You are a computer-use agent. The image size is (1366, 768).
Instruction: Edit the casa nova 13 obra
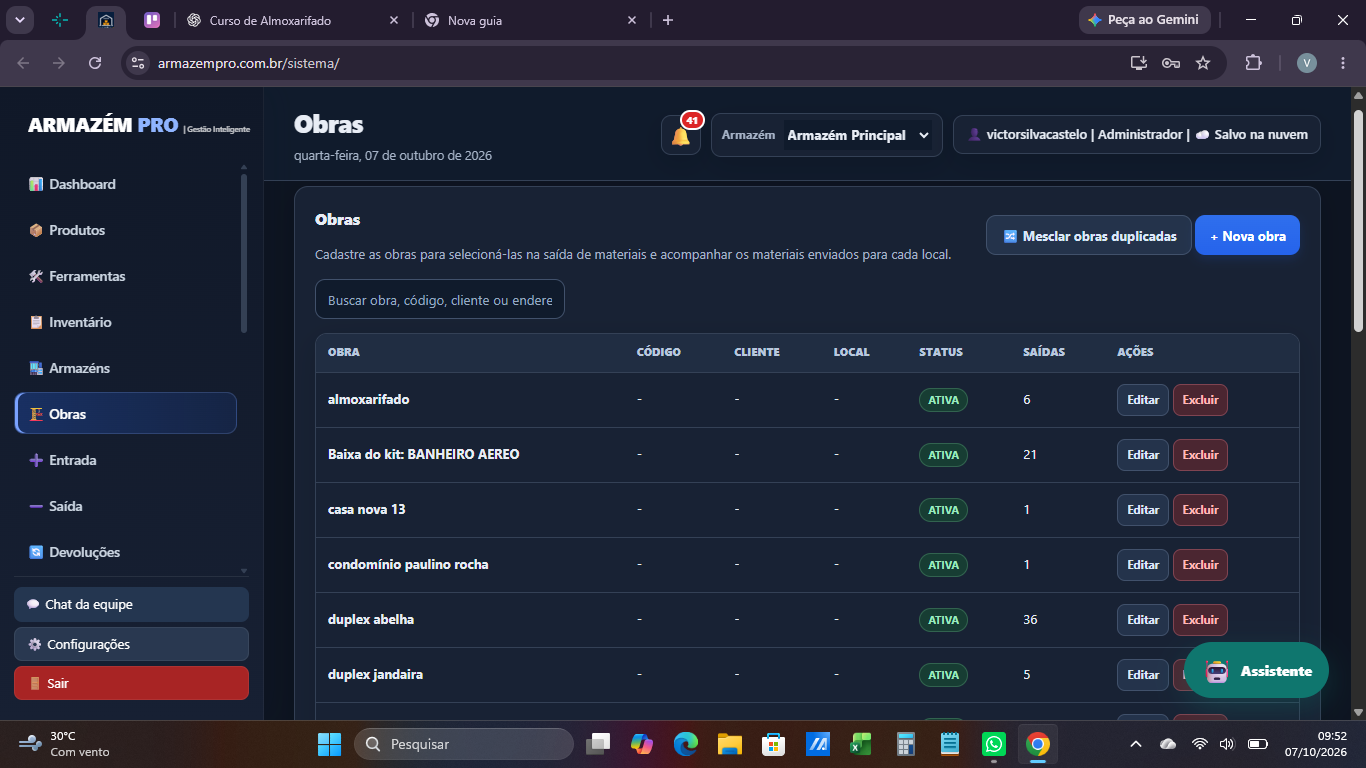click(x=1143, y=510)
